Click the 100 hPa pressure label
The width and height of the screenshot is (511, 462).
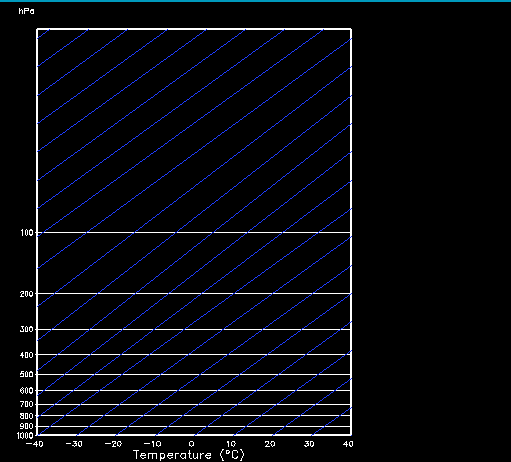click(x=27, y=233)
